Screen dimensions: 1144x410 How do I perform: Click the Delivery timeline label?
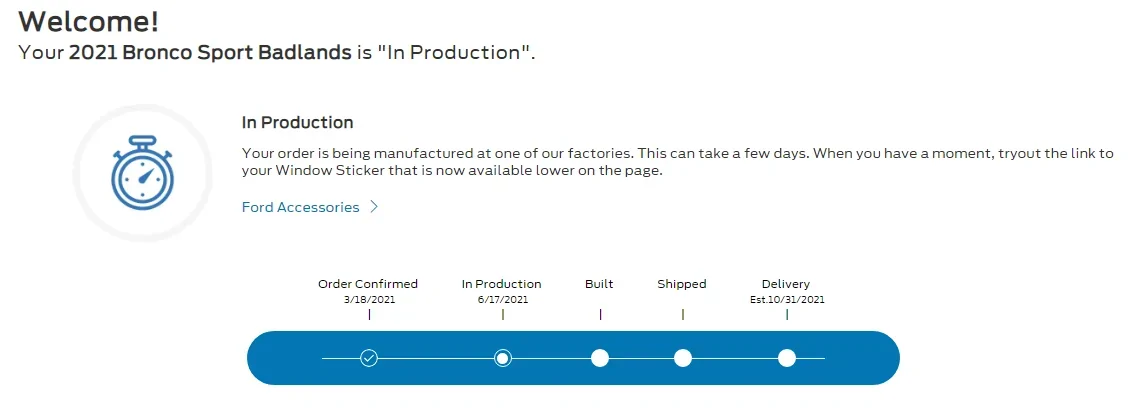786,284
